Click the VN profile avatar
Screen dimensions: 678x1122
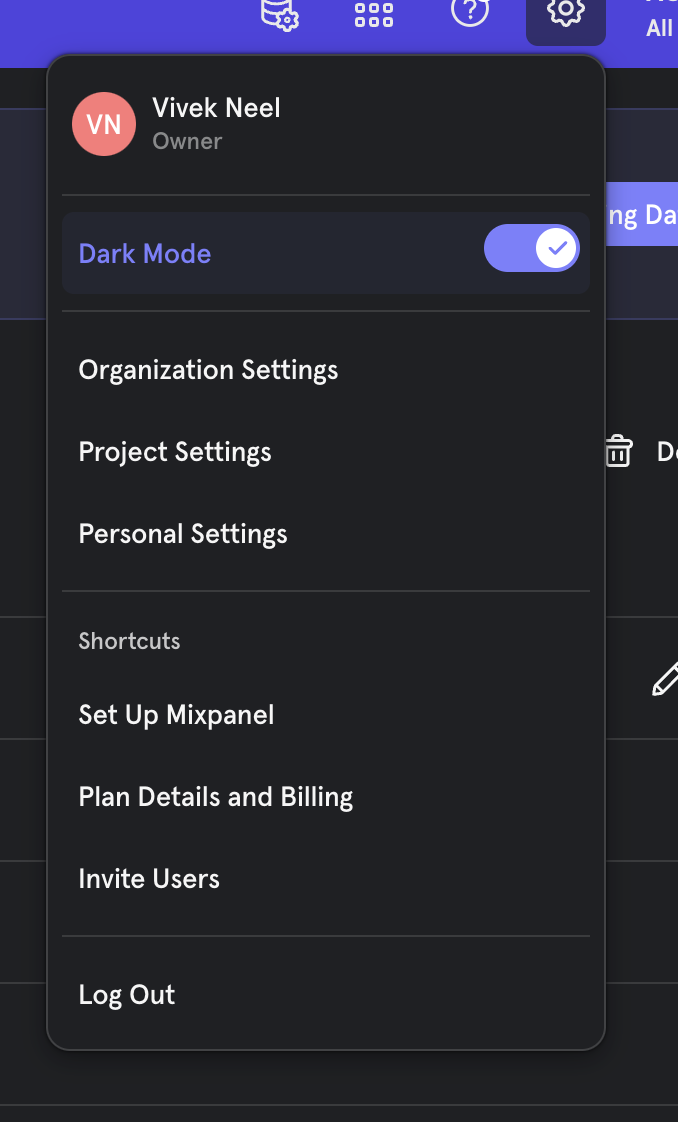click(104, 124)
